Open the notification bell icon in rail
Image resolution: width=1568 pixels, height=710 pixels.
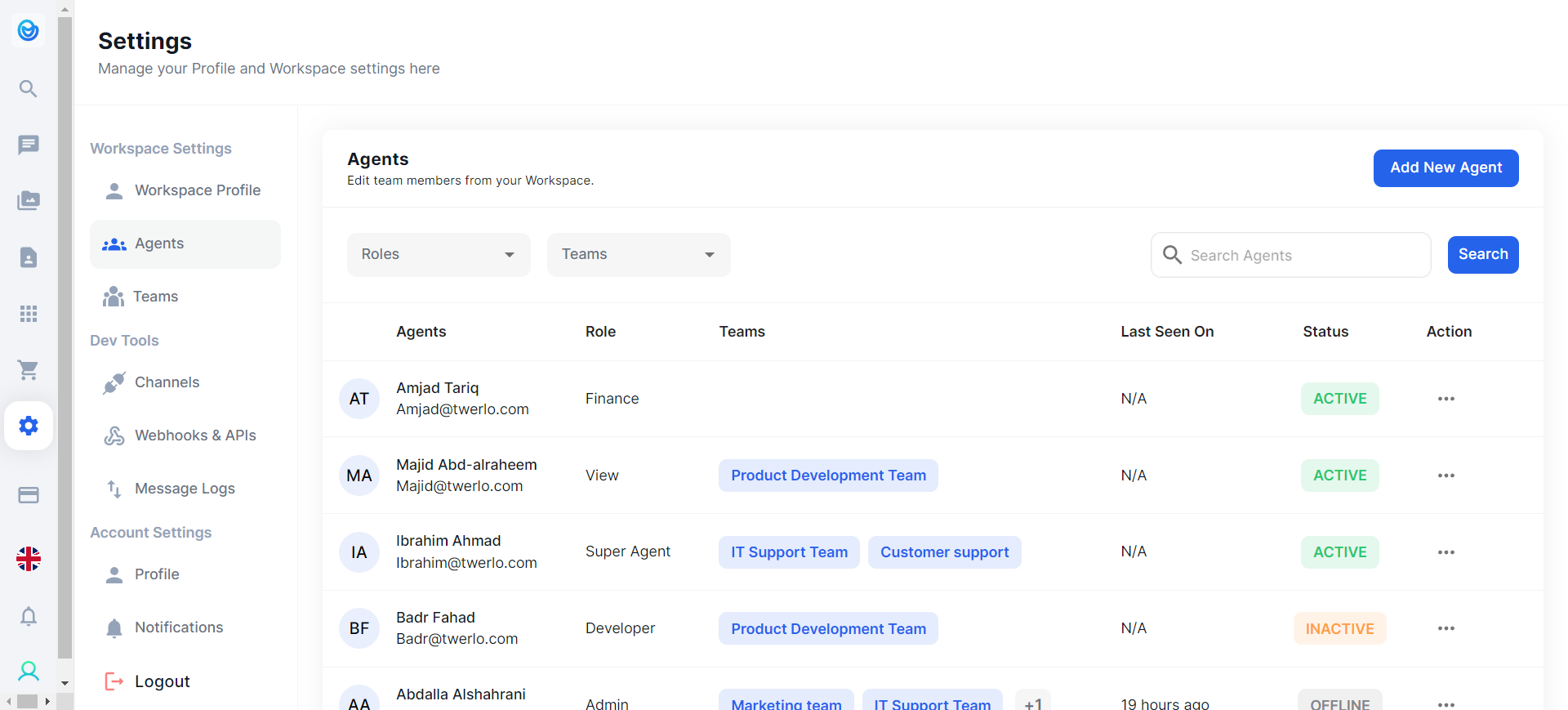coord(29,616)
